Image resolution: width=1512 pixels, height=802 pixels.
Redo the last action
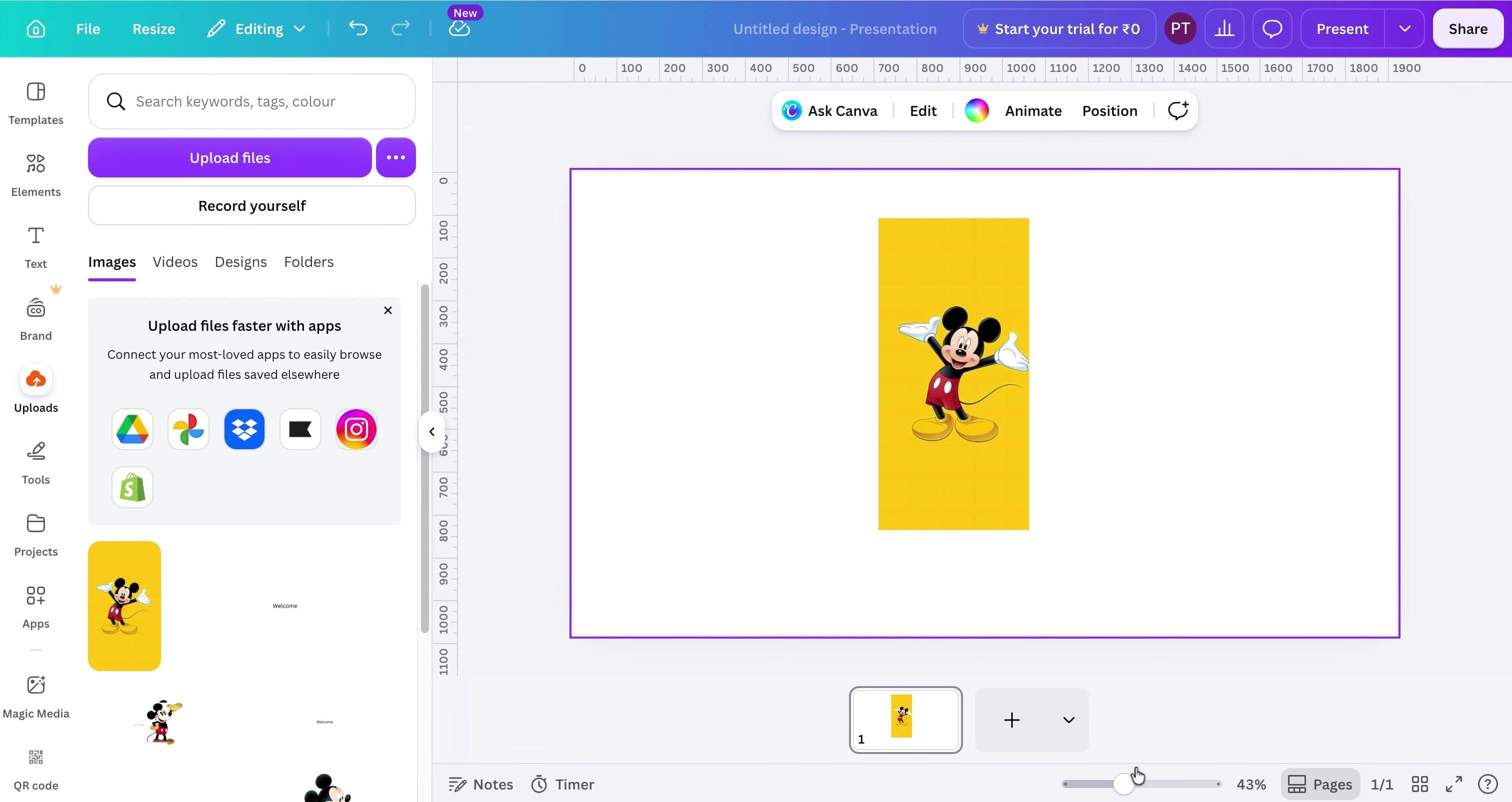[x=400, y=28]
